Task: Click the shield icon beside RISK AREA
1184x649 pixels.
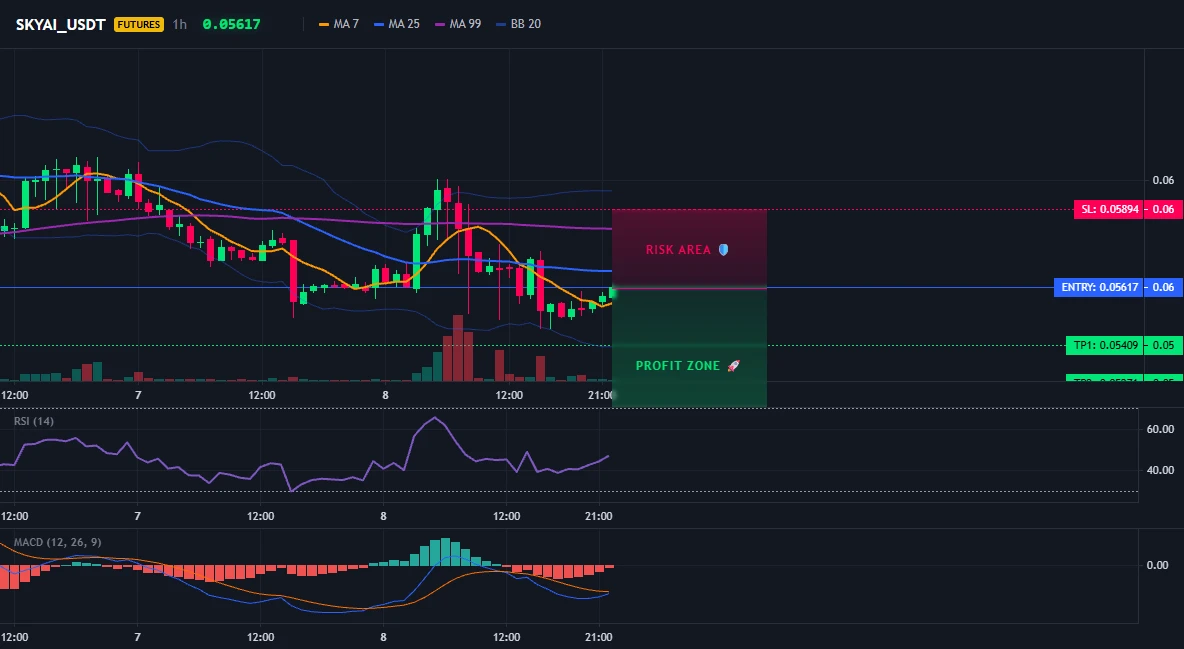Action: coord(723,249)
